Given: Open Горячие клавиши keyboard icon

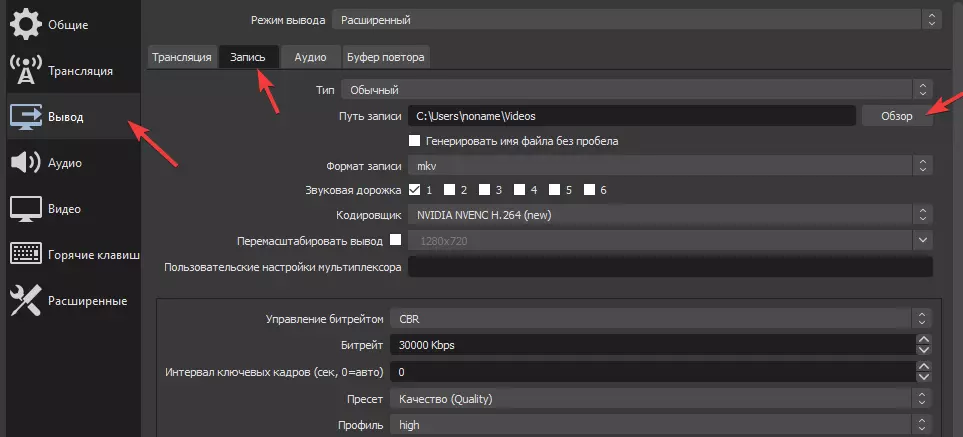Looking at the screenshot, I should [x=26, y=254].
